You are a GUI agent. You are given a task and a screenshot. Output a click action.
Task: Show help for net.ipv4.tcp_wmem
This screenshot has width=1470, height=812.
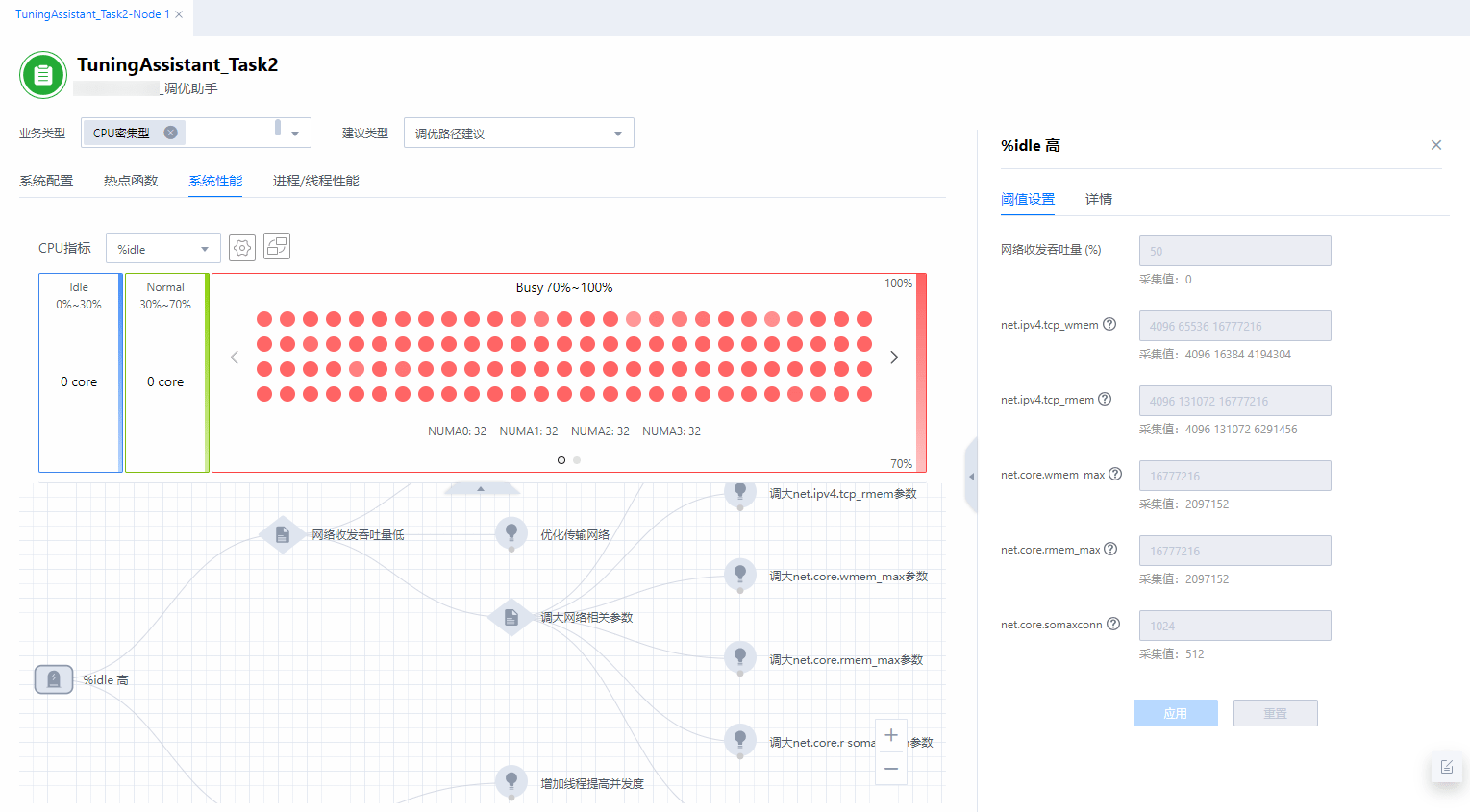click(x=1109, y=324)
